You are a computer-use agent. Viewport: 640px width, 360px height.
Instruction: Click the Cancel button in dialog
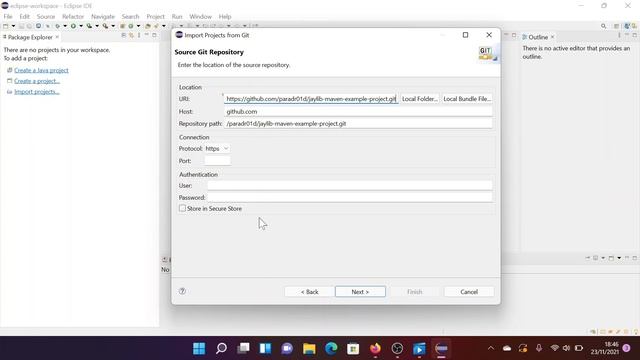coord(469,292)
